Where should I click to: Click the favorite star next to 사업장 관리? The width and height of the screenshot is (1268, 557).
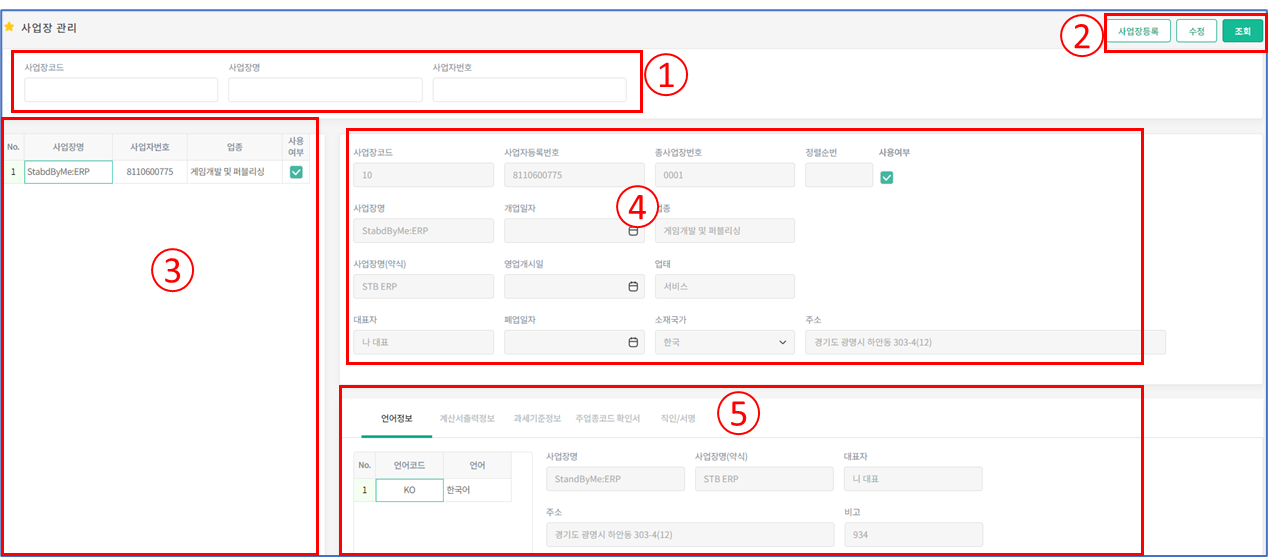[10, 27]
